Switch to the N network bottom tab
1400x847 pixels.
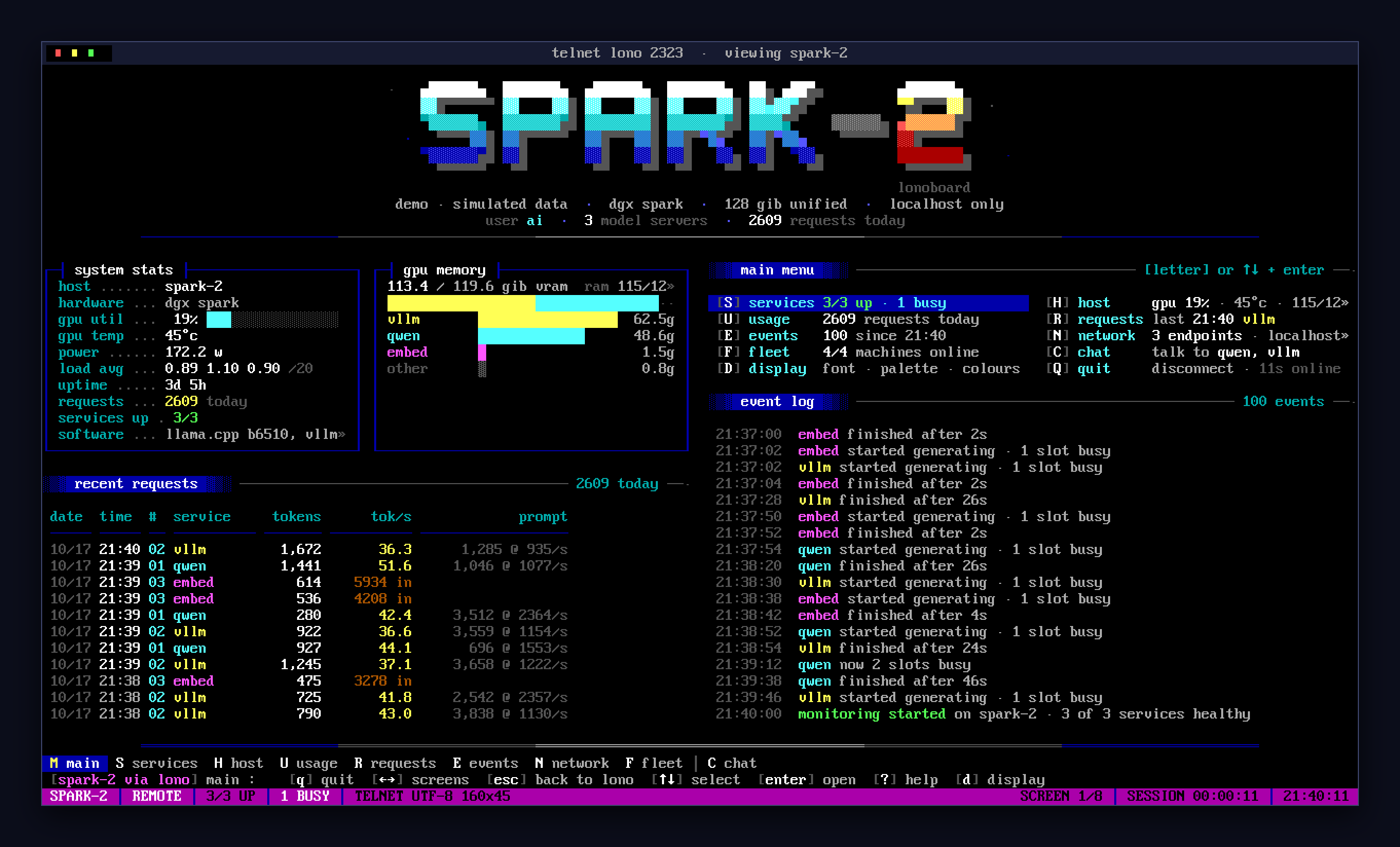click(x=572, y=763)
